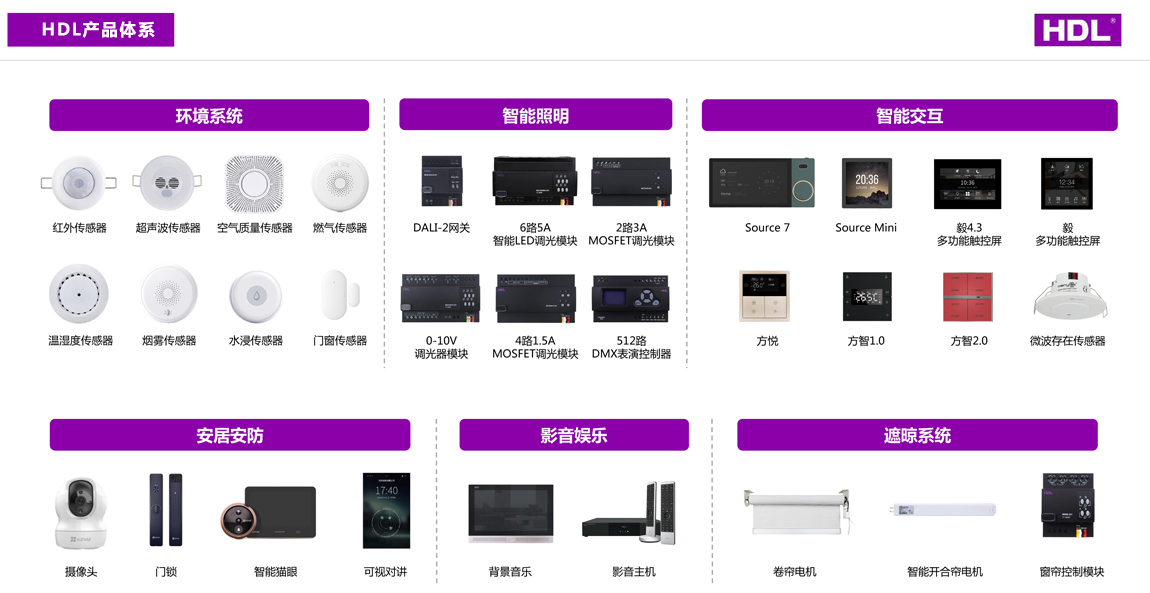The image size is (1150, 593).
Task: Select the AV host (影音主机) image
Action: [x=629, y=512]
